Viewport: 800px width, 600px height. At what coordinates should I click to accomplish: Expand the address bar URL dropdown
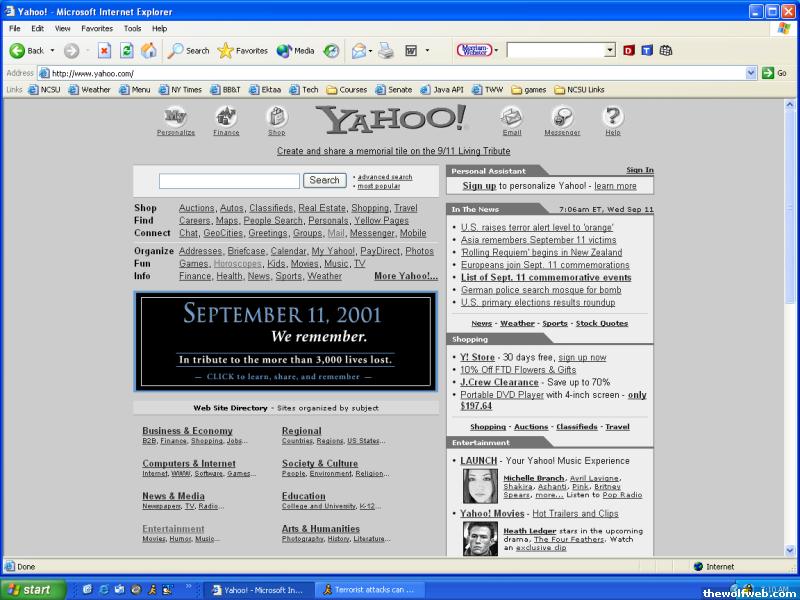[751, 73]
